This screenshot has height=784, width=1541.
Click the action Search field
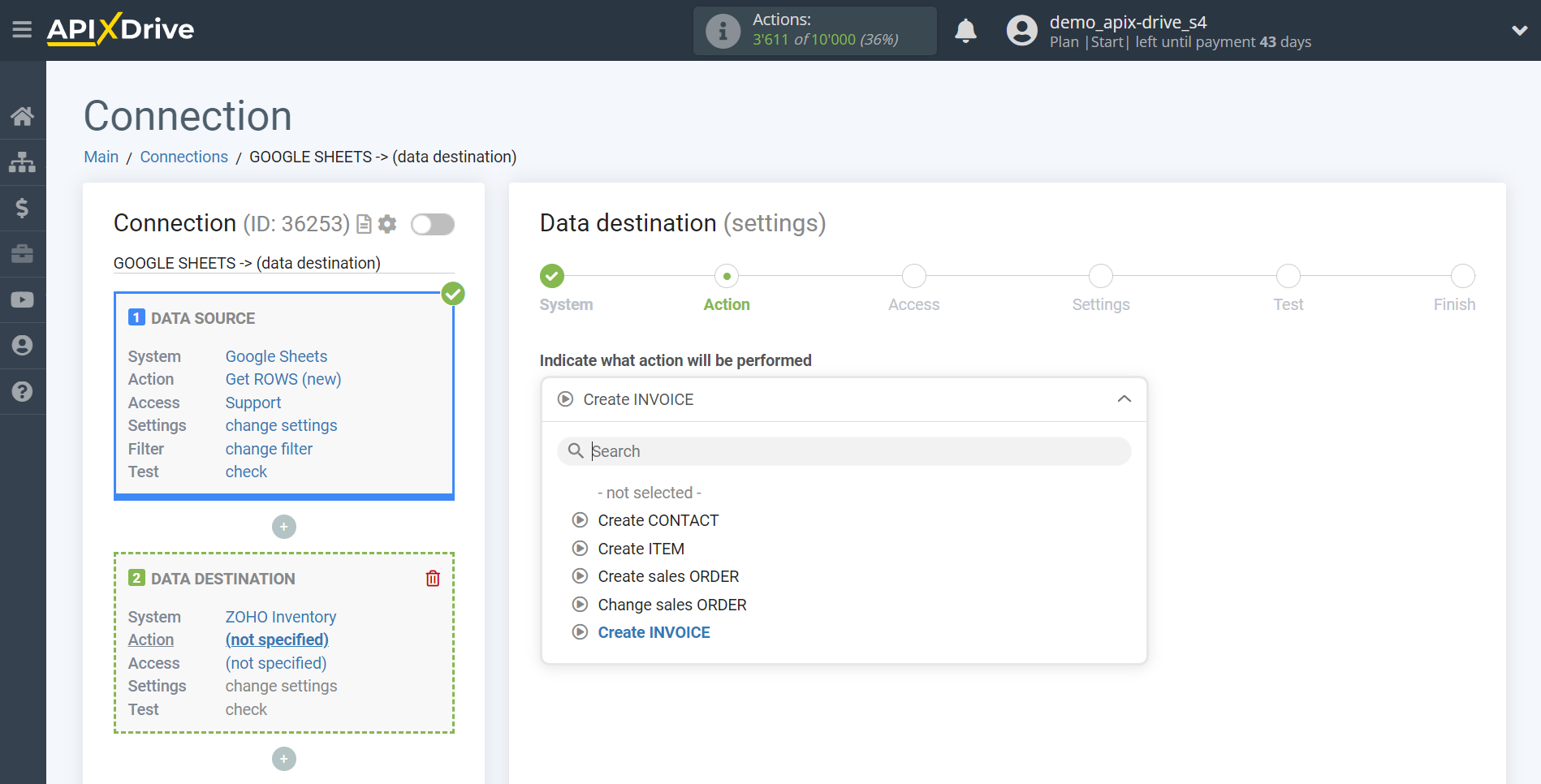point(844,451)
